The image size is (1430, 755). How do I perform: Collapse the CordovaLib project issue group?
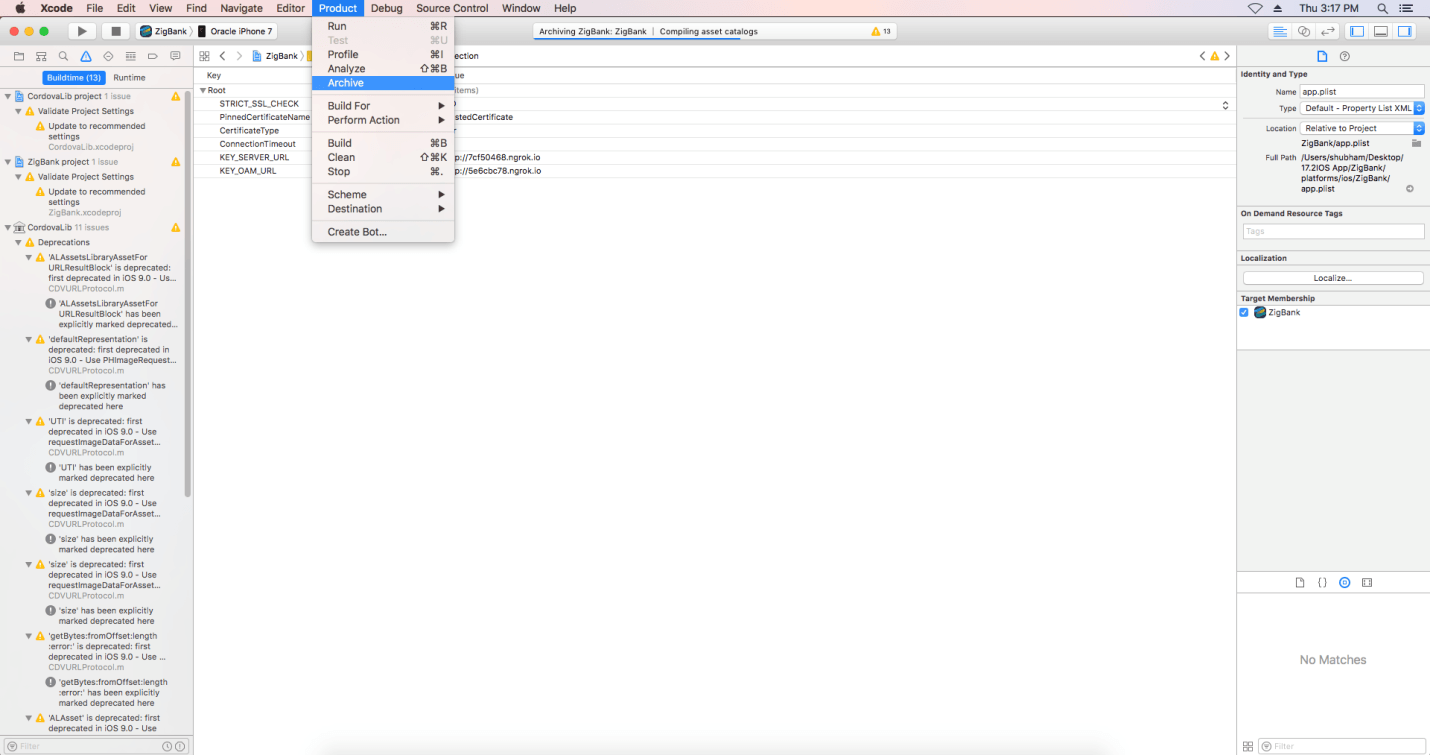pos(8,96)
